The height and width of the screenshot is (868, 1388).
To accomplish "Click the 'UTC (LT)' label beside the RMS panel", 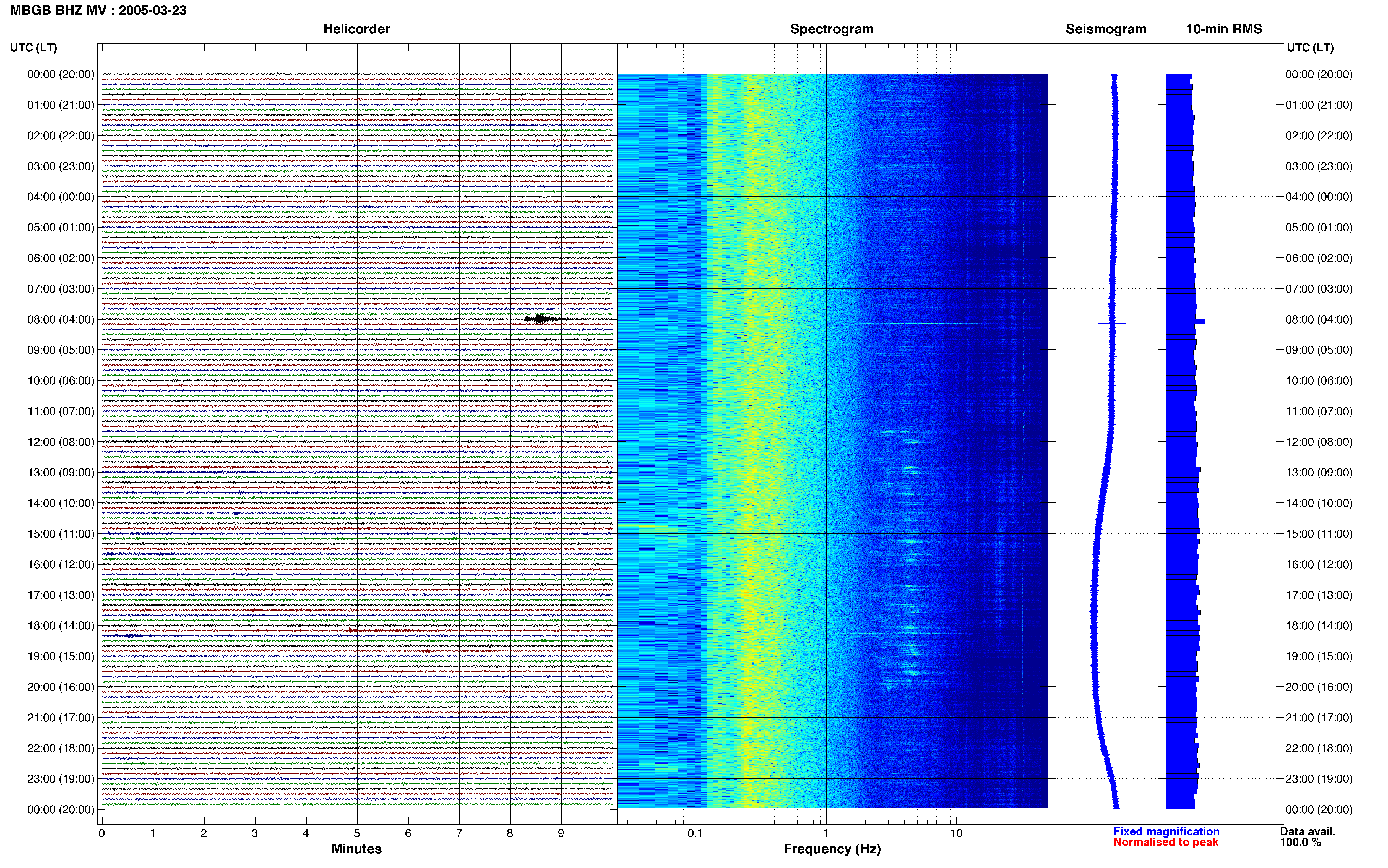I will point(1310,48).
